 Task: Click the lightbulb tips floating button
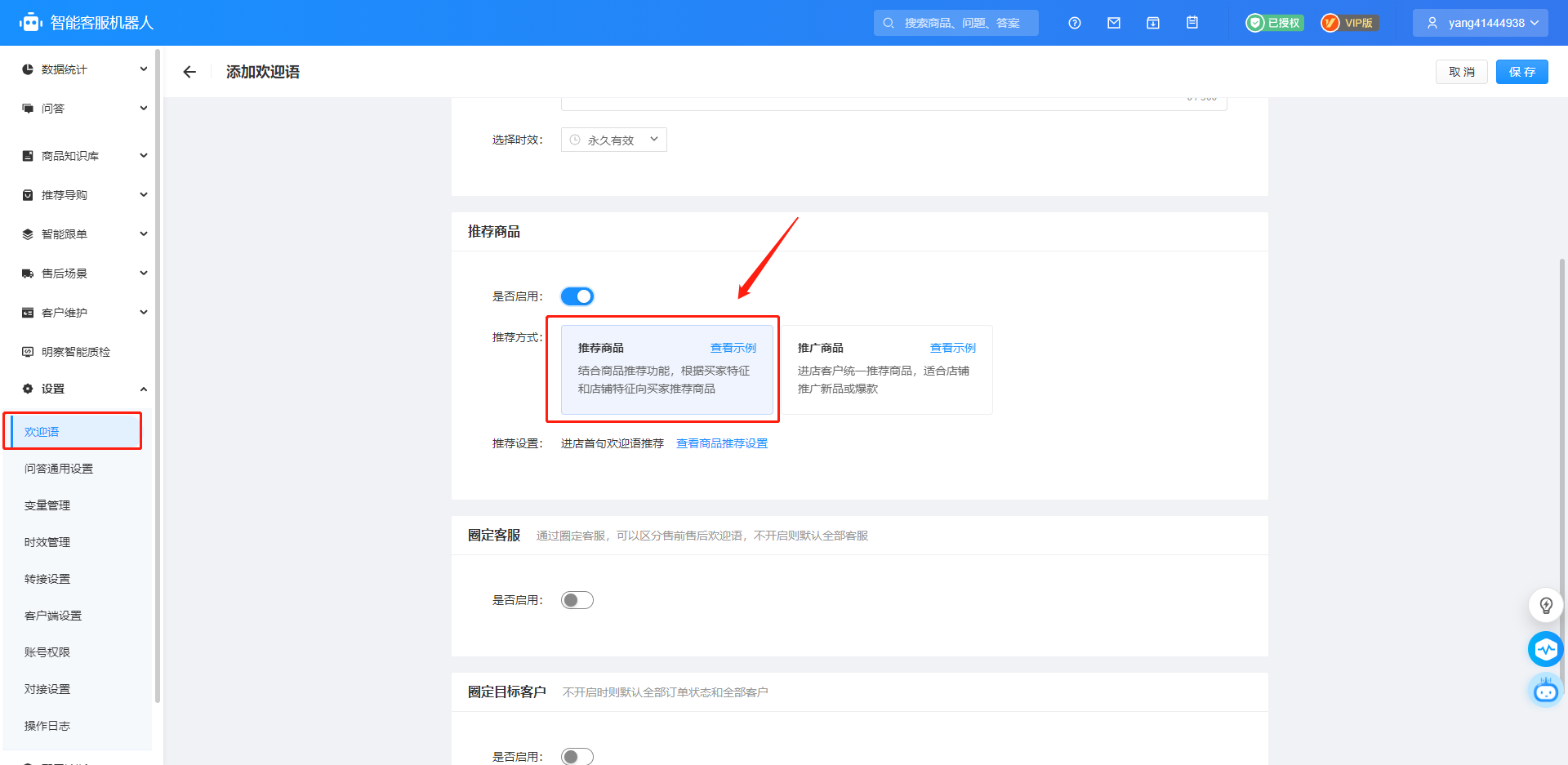click(x=1545, y=605)
